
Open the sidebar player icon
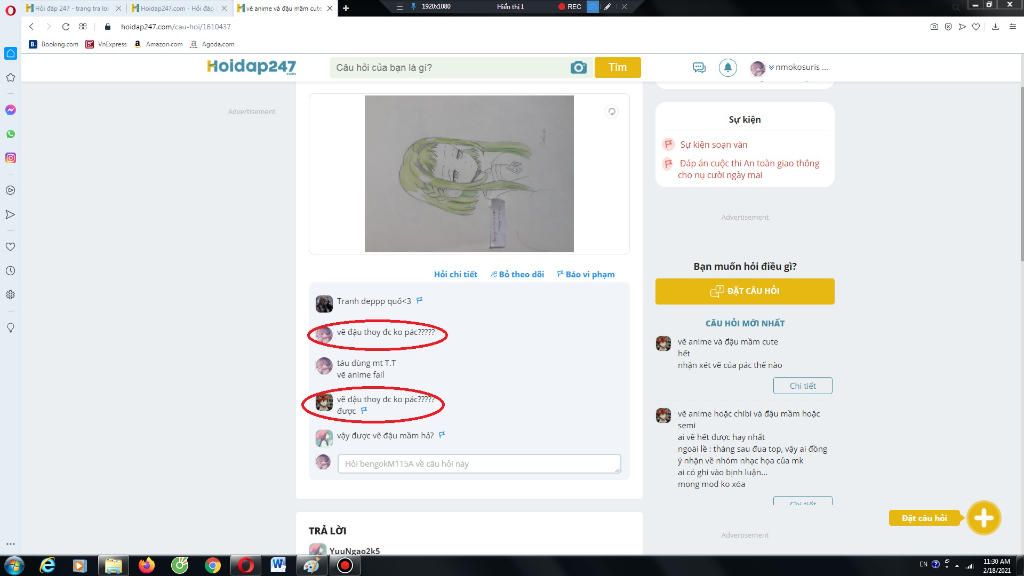point(10,190)
